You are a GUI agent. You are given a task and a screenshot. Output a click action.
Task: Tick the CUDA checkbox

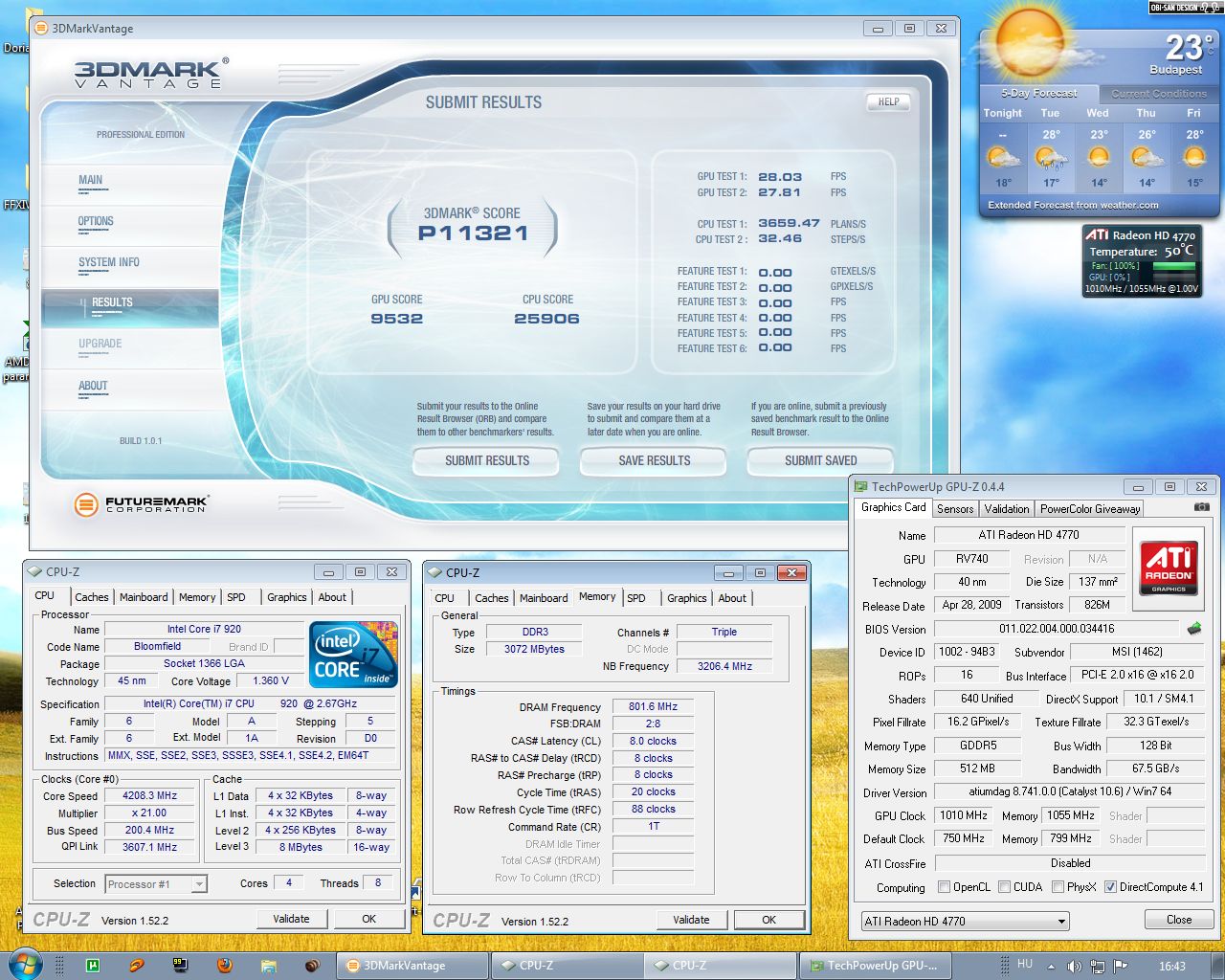click(1005, 887)
